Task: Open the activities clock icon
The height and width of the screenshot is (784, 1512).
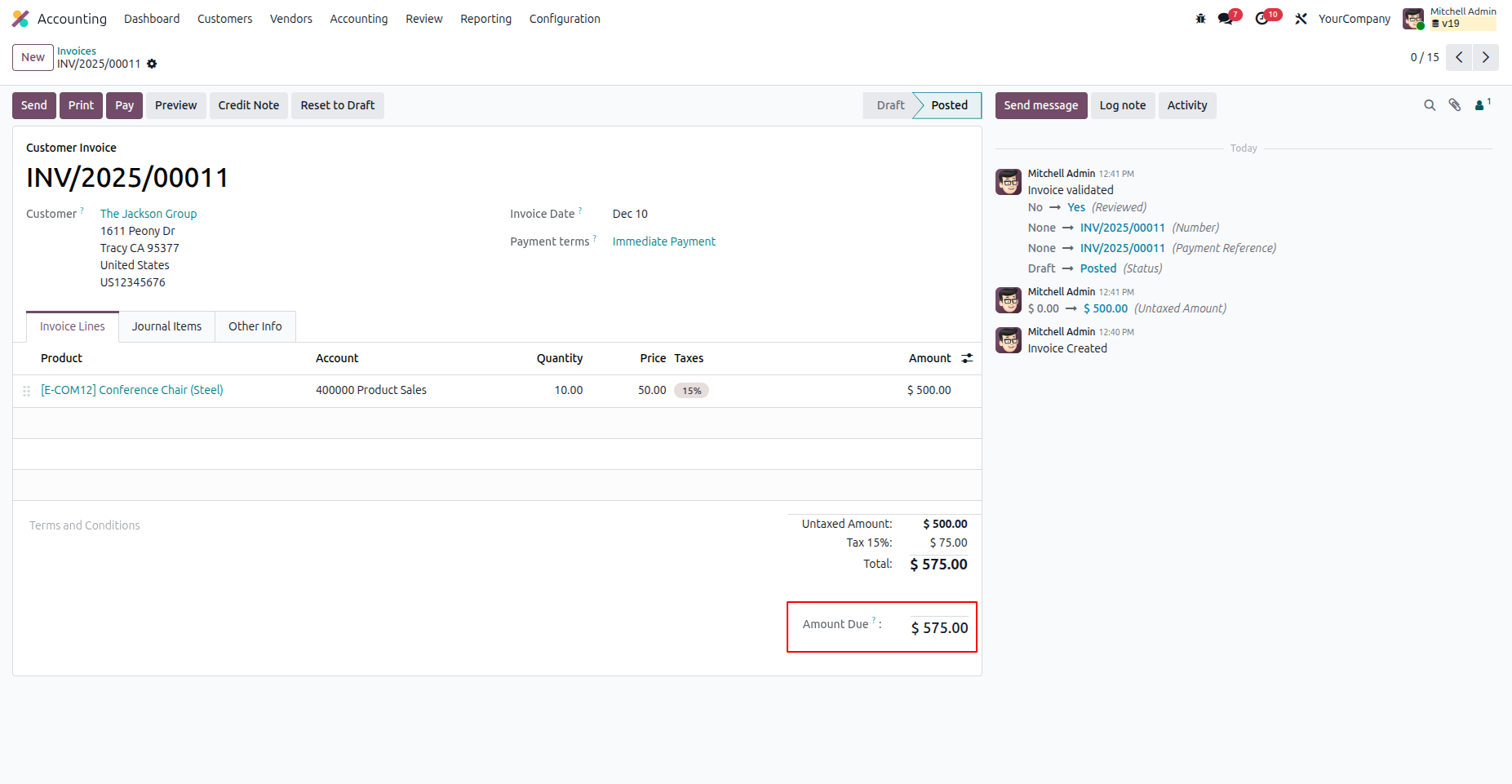Action: [x=1262, y=19]
